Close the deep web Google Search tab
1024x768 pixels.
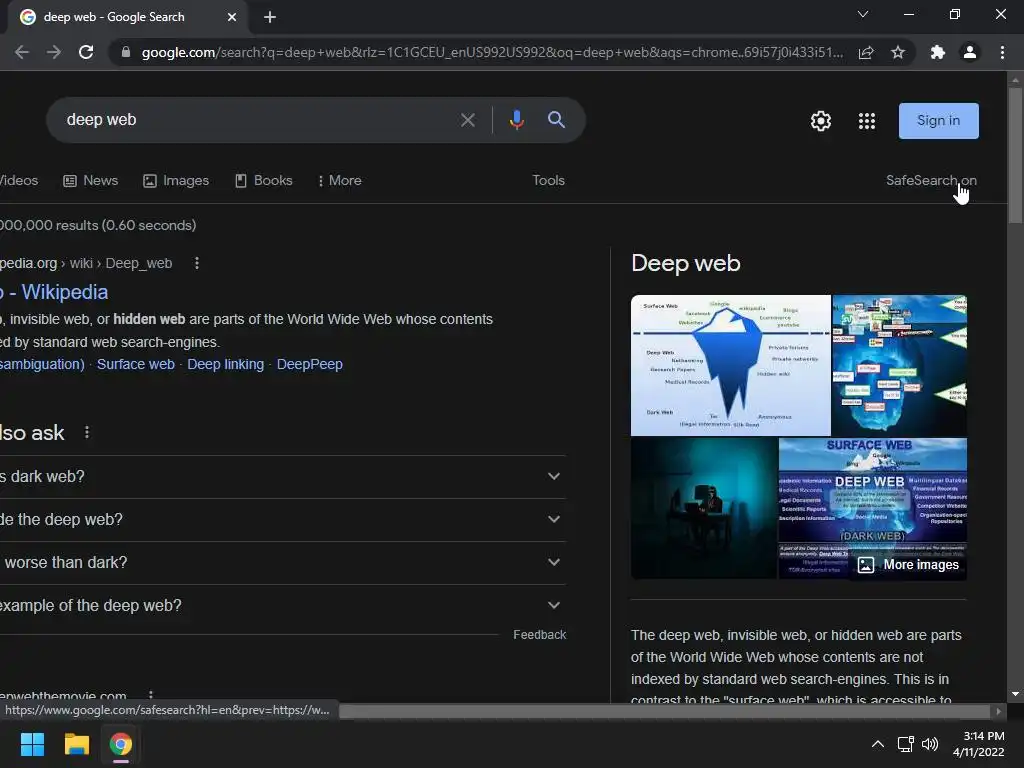[x=232, y=17]
